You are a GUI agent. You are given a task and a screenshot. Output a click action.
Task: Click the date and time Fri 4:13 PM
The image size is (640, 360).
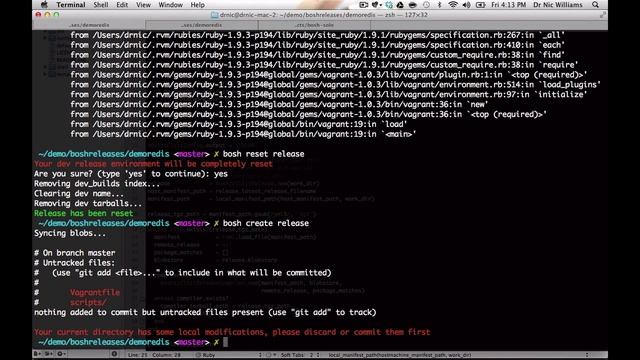click(509, 5)
